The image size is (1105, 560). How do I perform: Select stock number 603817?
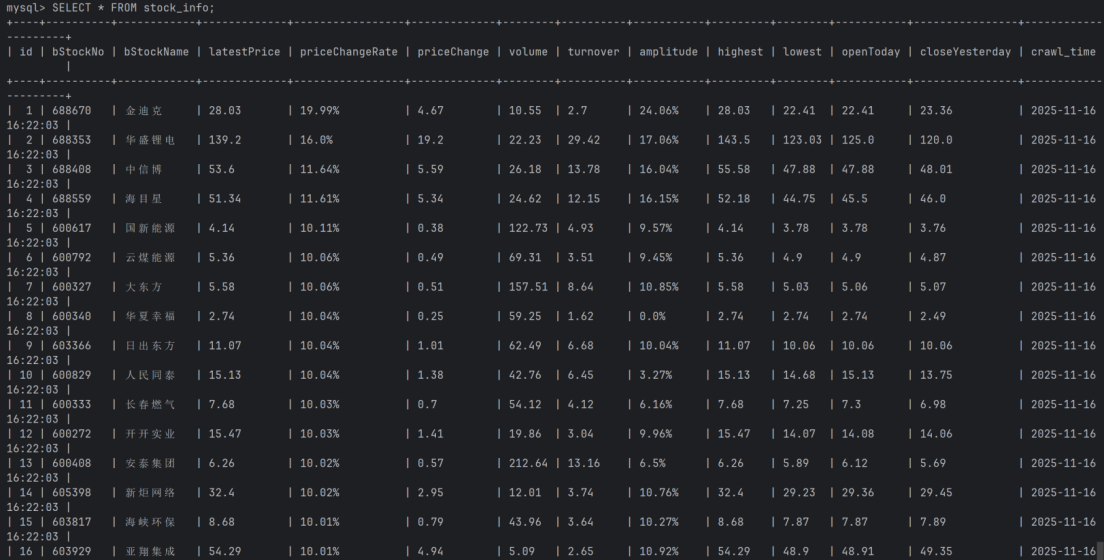pyautogui.click(x=71, y=522)
